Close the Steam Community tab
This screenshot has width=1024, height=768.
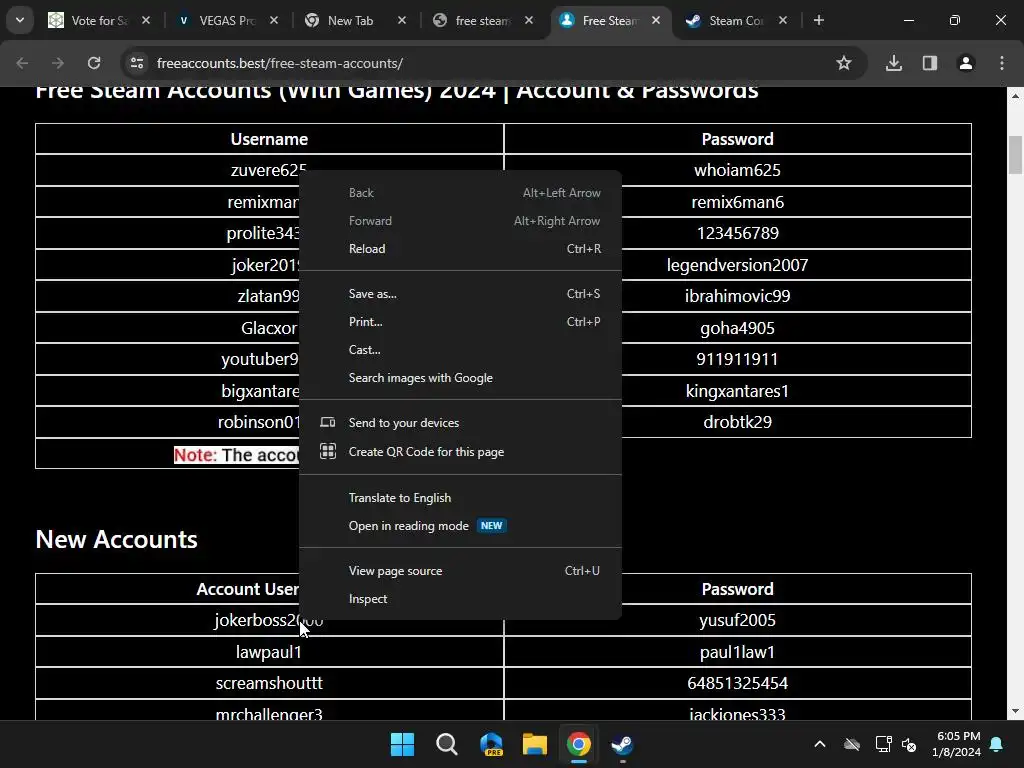782,20
